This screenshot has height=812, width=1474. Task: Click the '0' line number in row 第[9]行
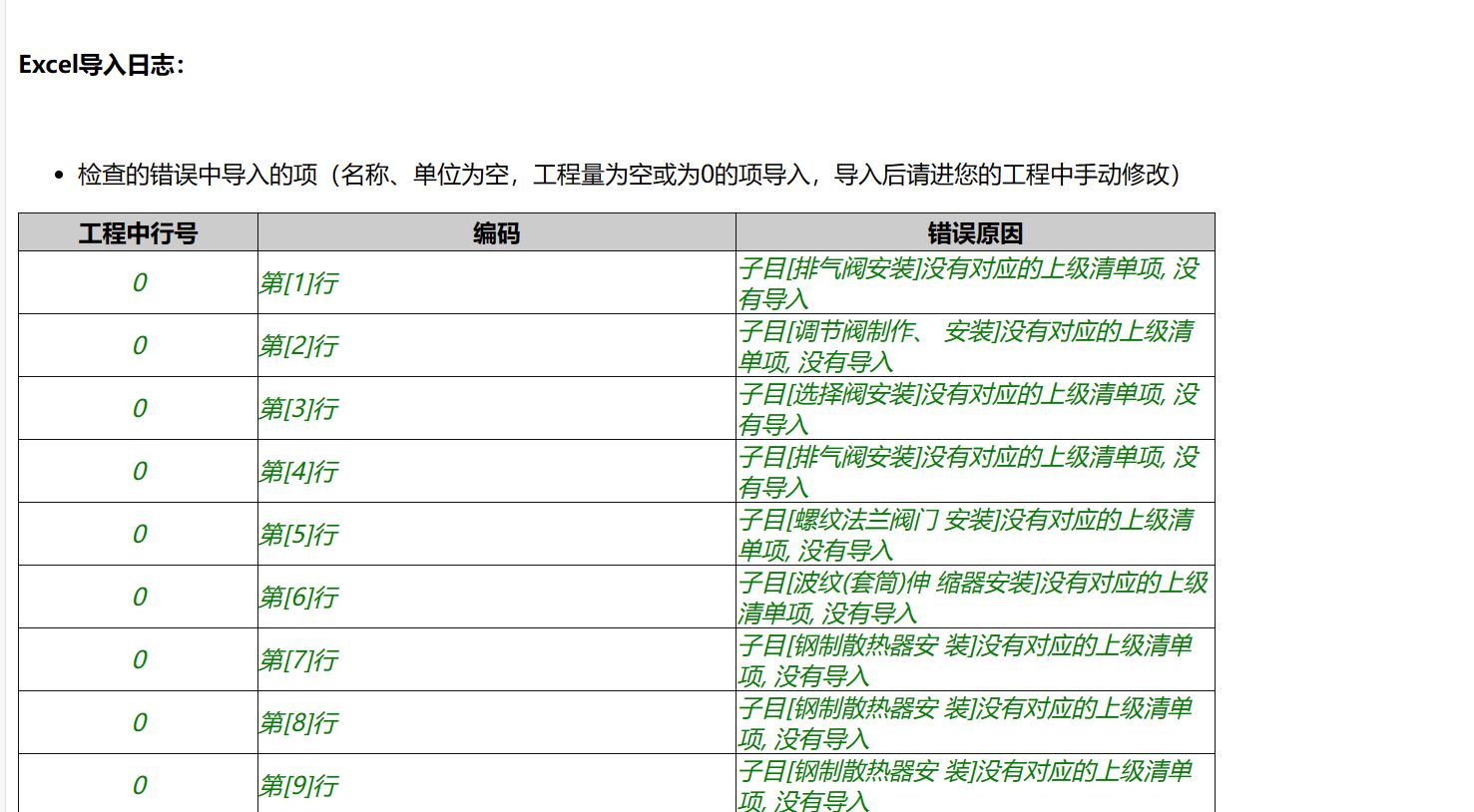pyautogui.click(x=140, y=786)
